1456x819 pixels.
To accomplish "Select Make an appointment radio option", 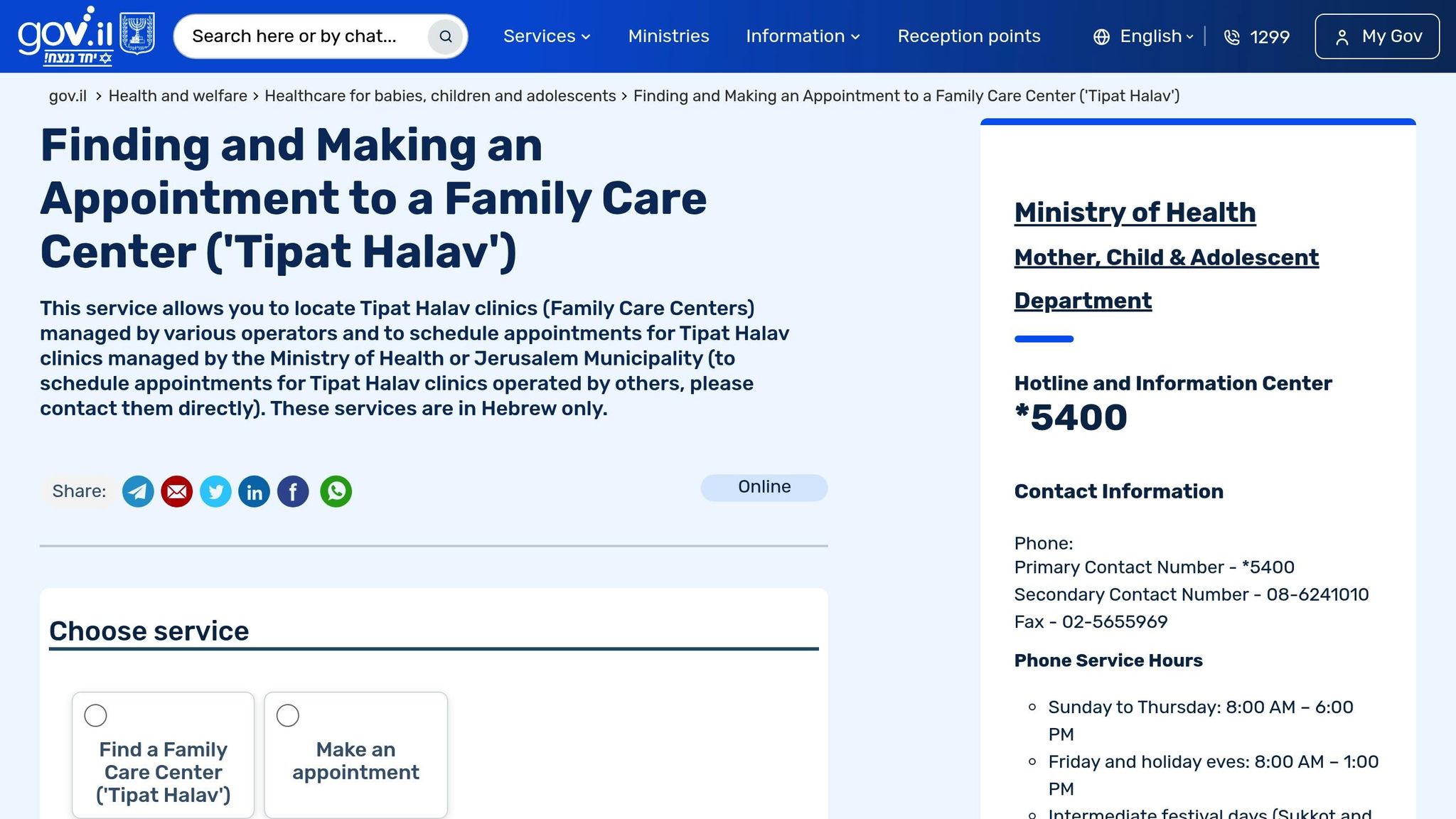I will pos(288,715).
